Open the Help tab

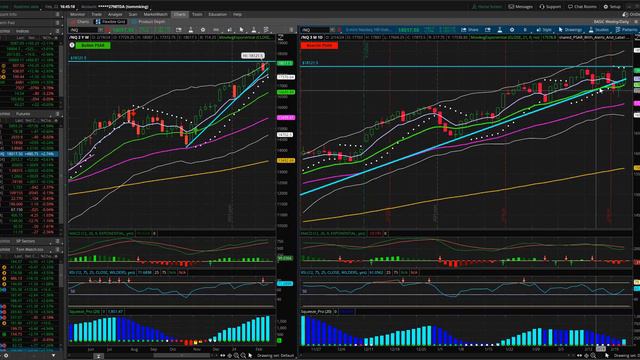pos(237,14)
